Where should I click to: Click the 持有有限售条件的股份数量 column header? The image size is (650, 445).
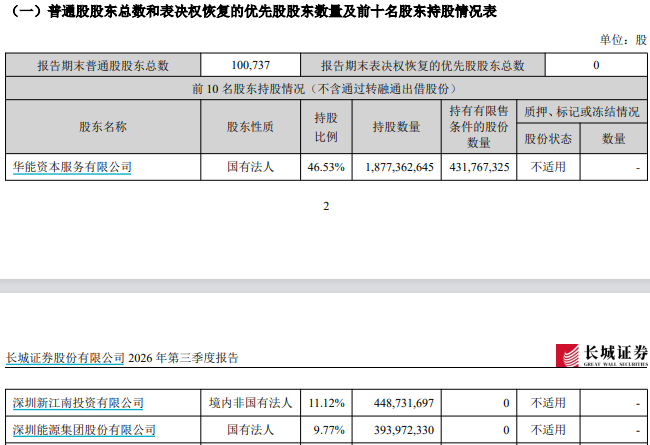[479, 126]
